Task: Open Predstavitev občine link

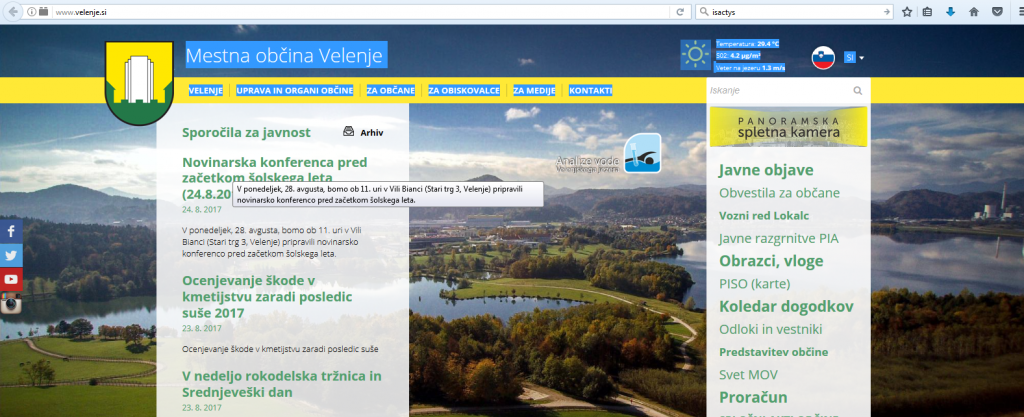Action: (773, 352)
